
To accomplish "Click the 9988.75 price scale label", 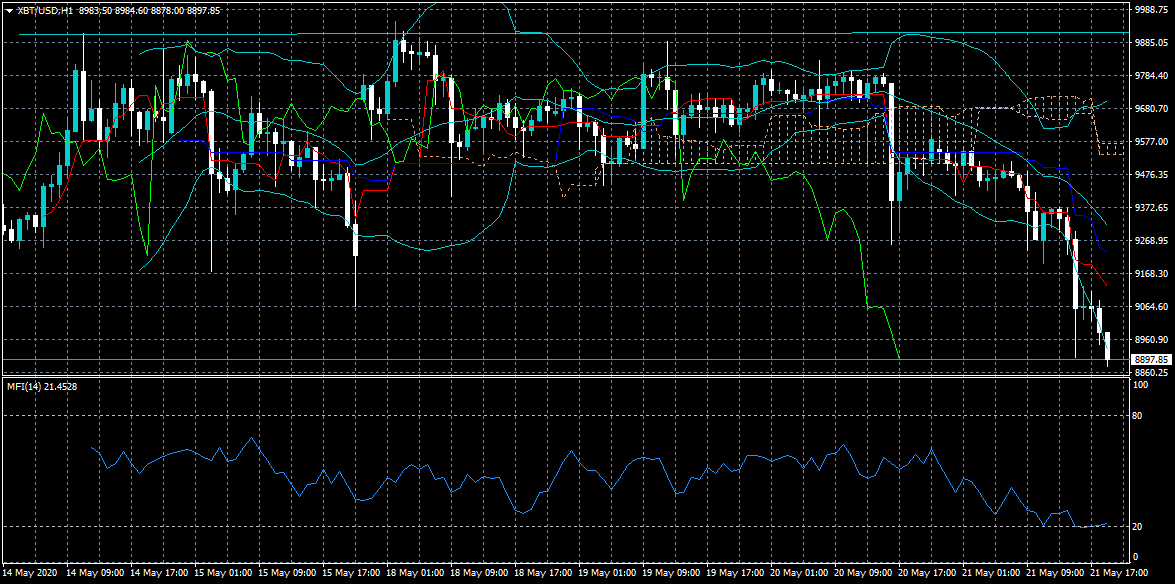I will coord(1151,10).
